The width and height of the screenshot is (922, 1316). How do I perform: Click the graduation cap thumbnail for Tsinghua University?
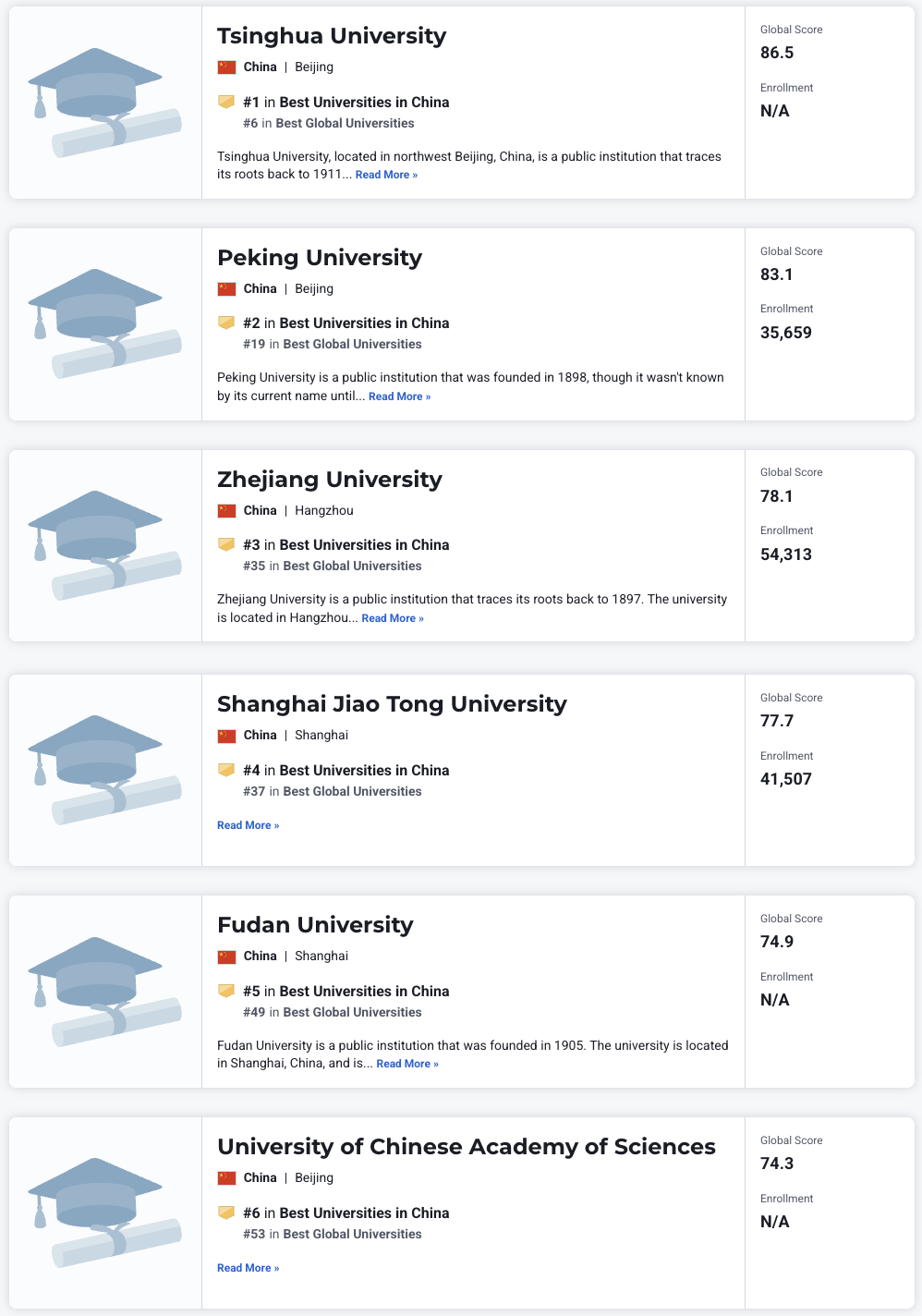click(104, 103)
